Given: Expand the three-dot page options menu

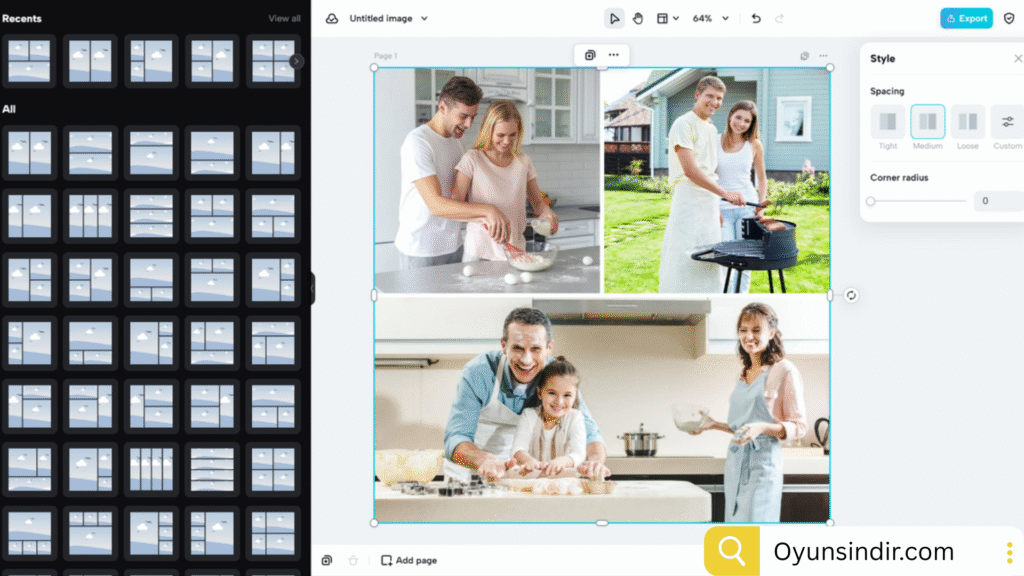Looking at the screenshot, I should [823, 55].
